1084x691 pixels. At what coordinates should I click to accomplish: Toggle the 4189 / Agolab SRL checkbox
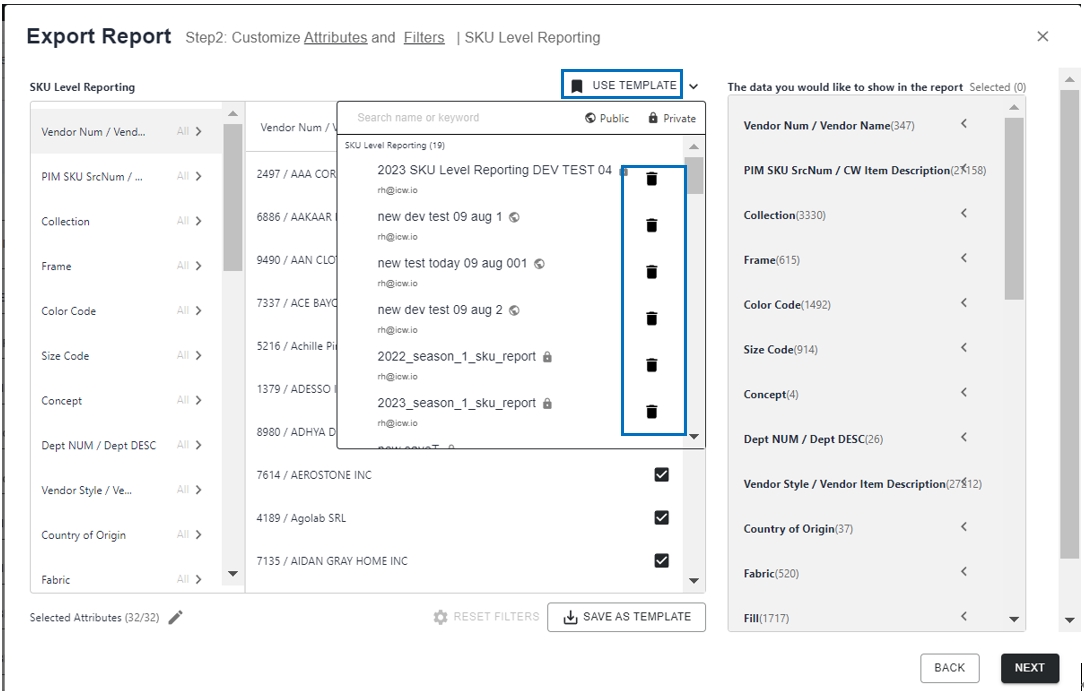(x=661, y=518)
